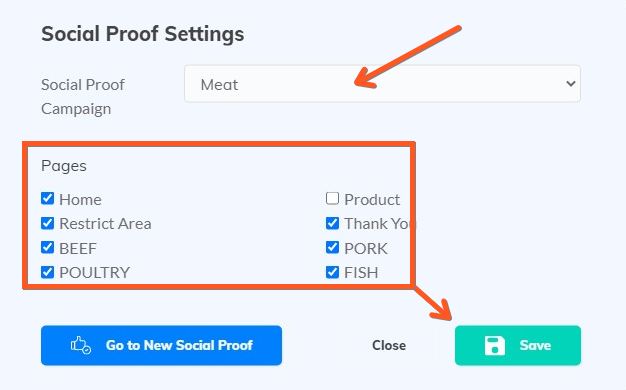Click the thumbs-up icon on Go to New Social Proof
This screenshot has width=626, height=390.
tap(81, 345)
